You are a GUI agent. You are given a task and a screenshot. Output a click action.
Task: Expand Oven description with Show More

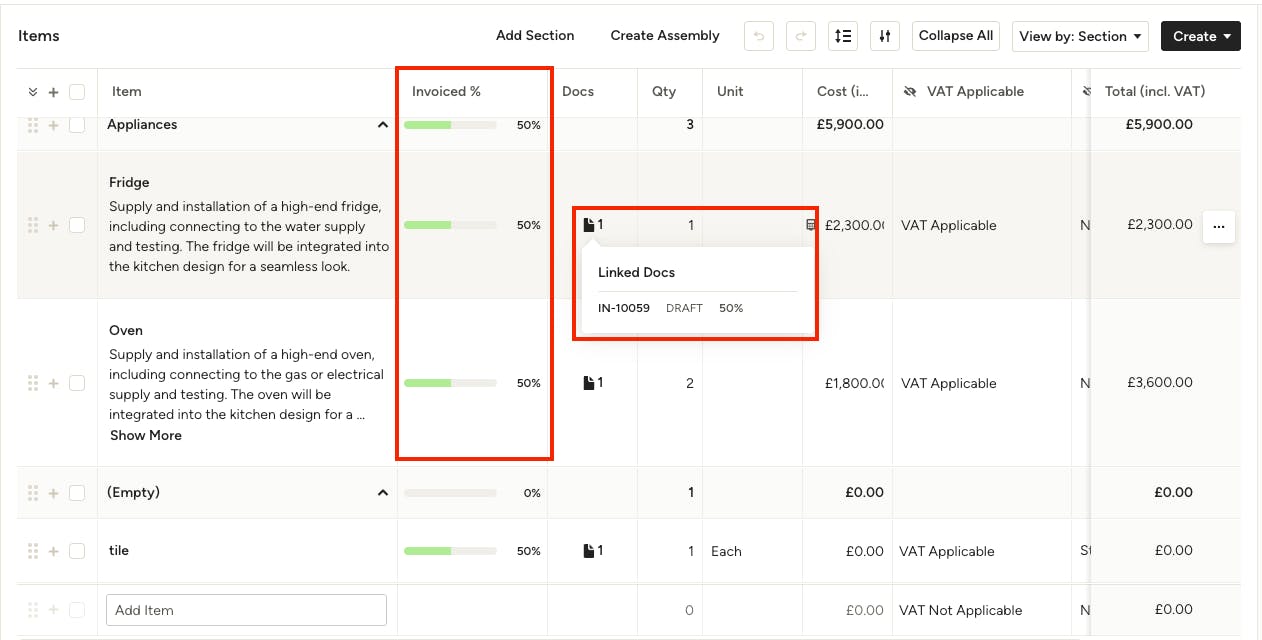[146, 435]
